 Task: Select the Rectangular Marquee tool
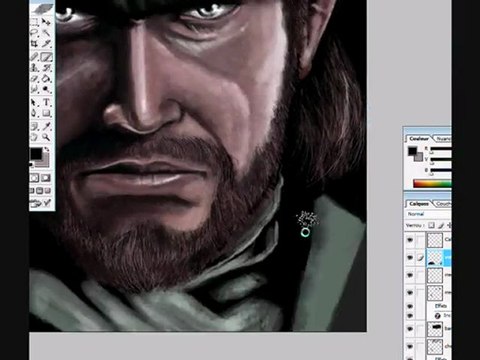34,22
